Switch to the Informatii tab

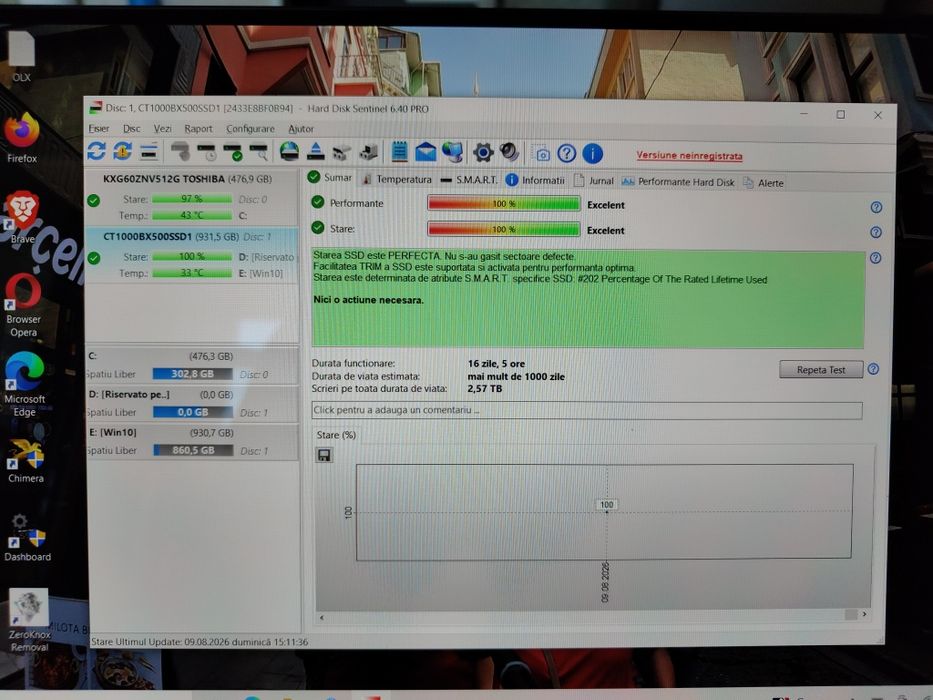pos(535,180)
